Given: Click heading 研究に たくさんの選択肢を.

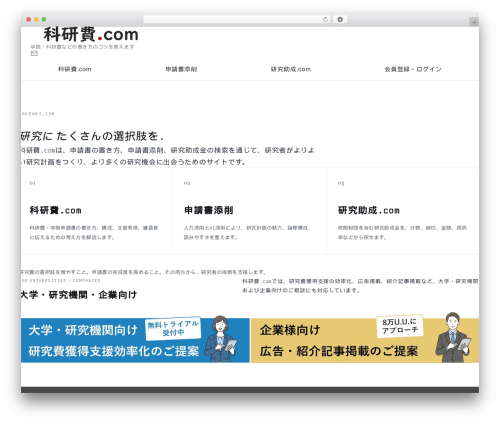Looking at the screenshot, I should tap(92, 136).
